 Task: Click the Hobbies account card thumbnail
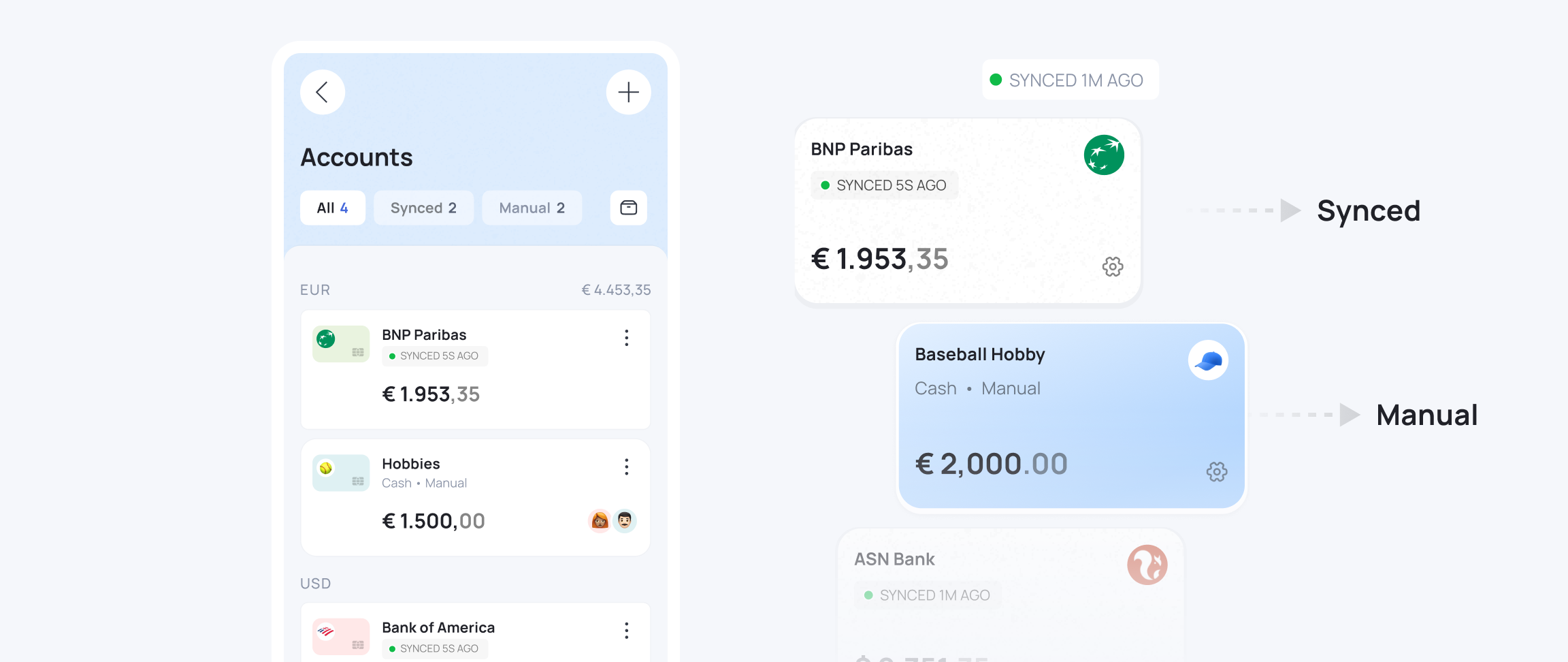coord(341,473)
